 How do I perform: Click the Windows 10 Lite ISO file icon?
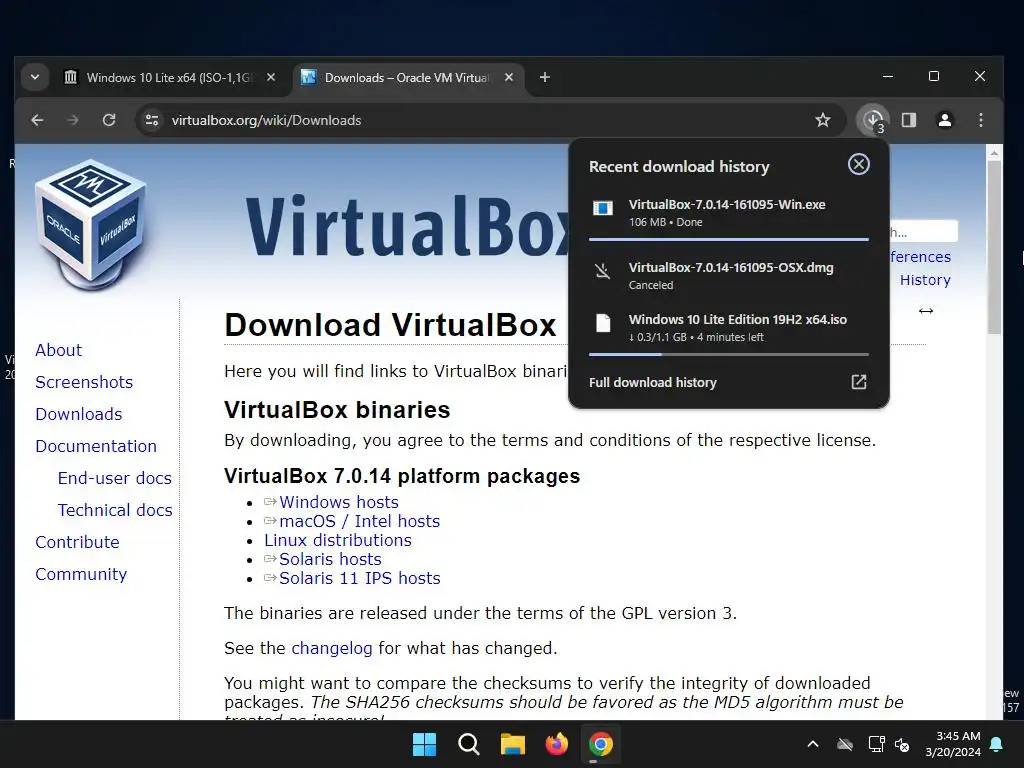603,323
